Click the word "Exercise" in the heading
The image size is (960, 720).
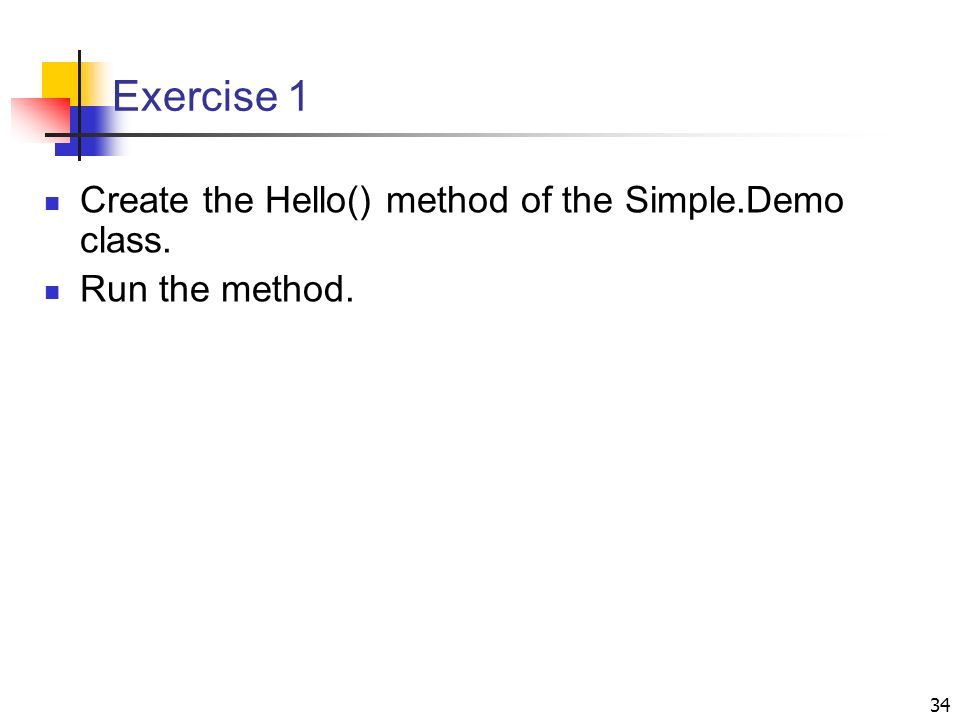195,96
